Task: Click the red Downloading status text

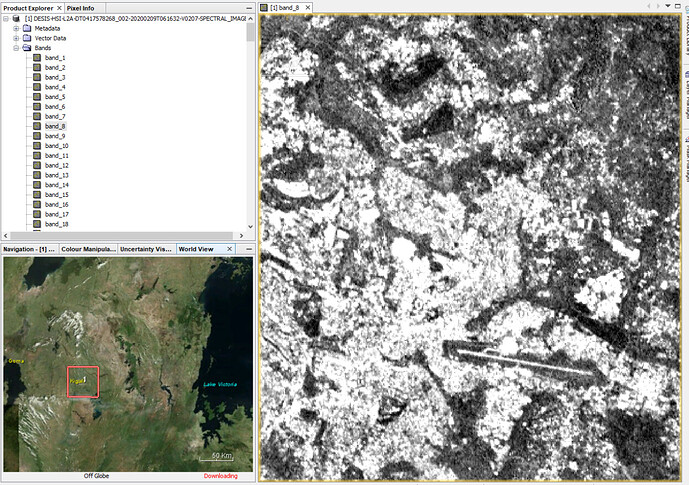Action: click(x=221, y=476)
